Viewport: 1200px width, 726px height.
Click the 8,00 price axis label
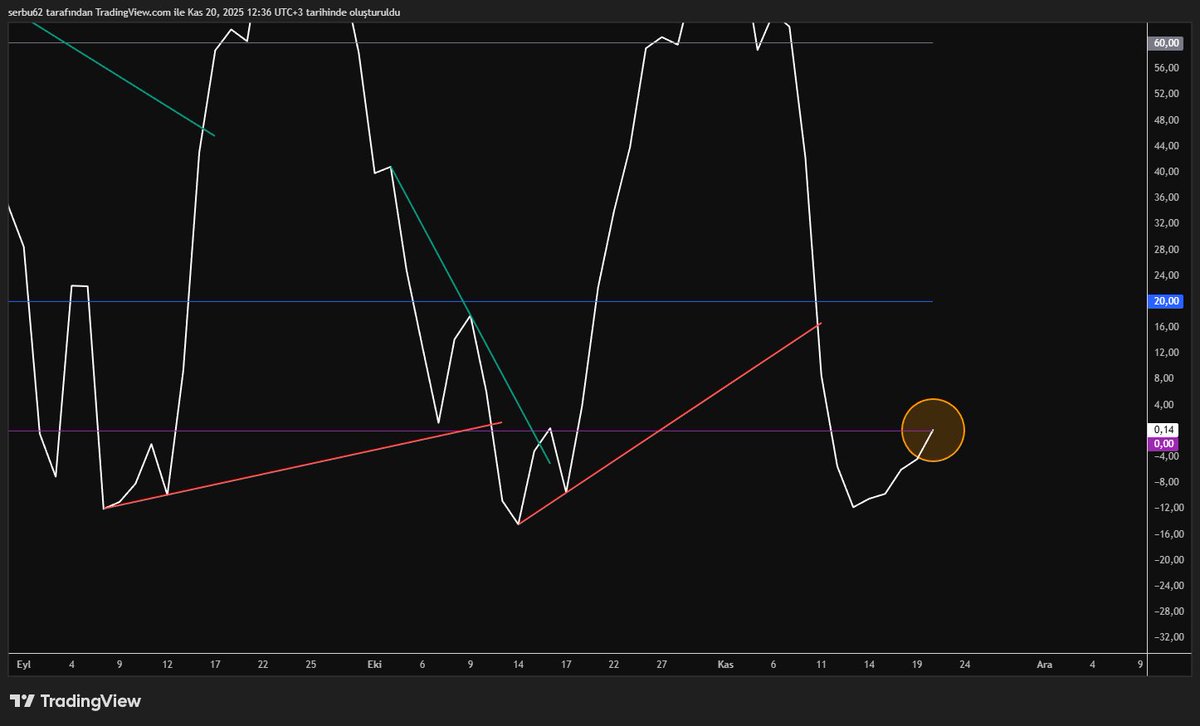tap(1166, 378)
